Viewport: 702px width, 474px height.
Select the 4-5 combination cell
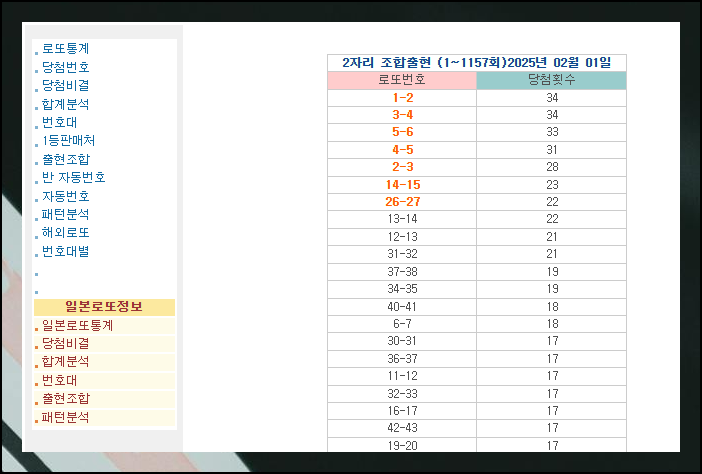(x=402, y=150)
